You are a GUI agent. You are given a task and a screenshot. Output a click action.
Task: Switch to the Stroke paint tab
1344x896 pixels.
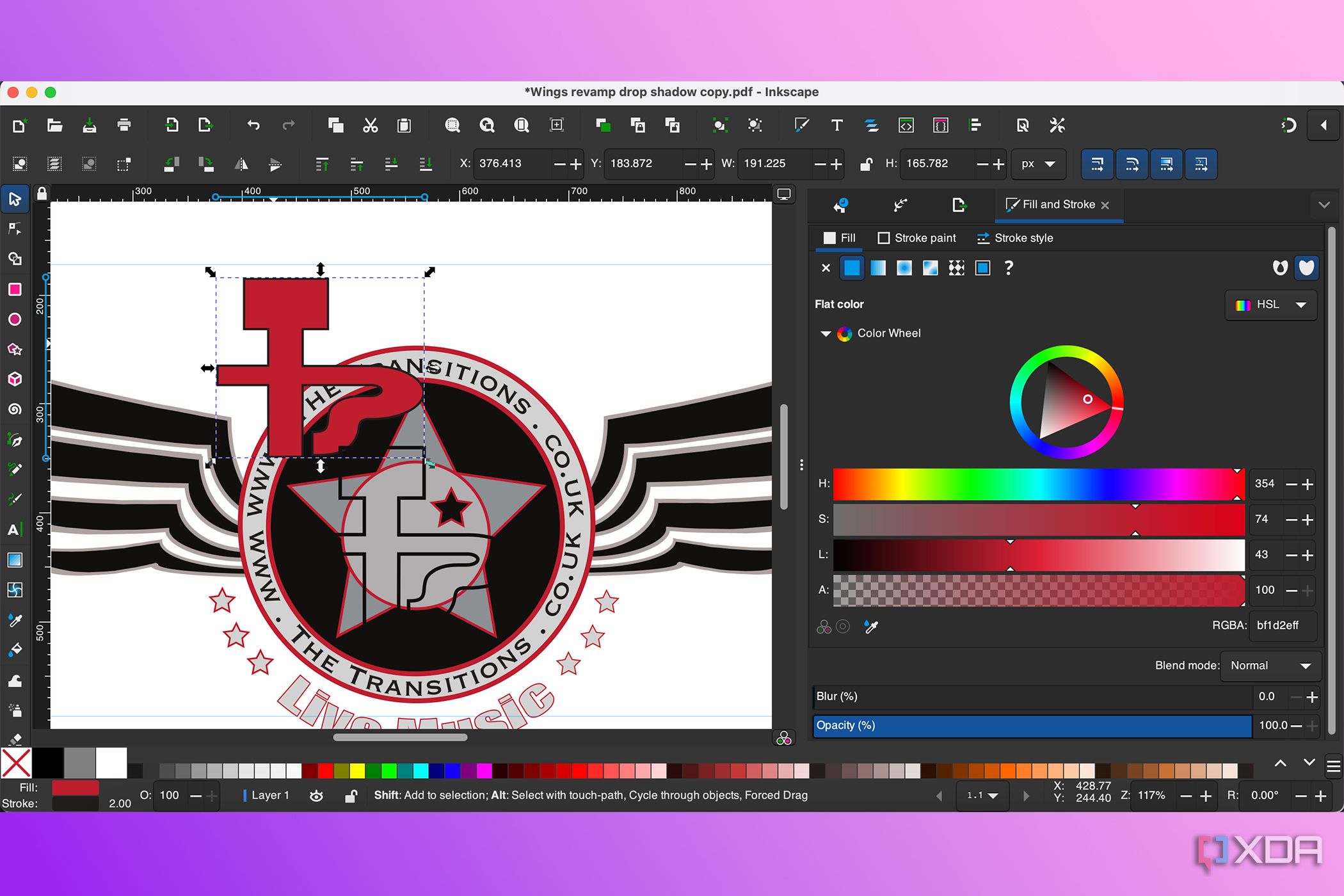click(x=916, y=238)
